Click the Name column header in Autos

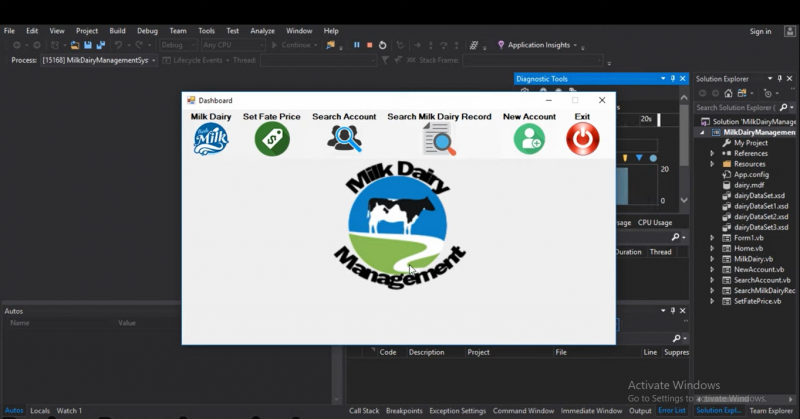pos(20,323)
